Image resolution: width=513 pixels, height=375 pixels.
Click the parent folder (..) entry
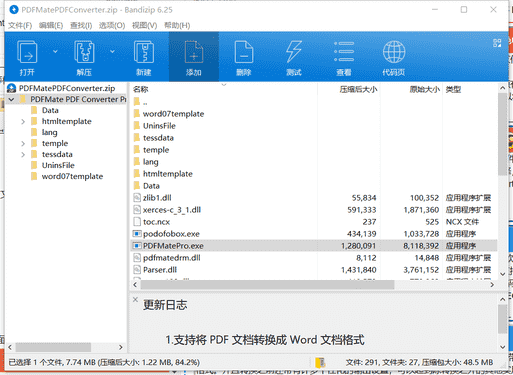click(145, 102)
